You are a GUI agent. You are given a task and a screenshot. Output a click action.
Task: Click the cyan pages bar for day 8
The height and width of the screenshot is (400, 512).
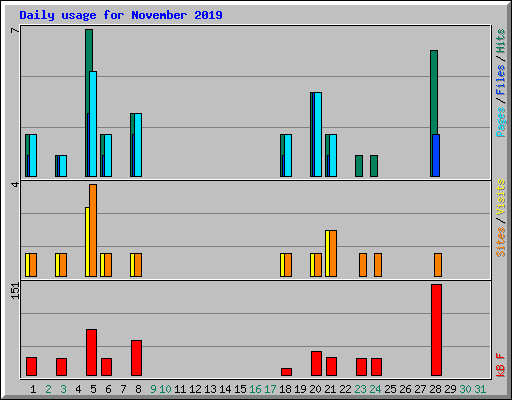(138, 145)
